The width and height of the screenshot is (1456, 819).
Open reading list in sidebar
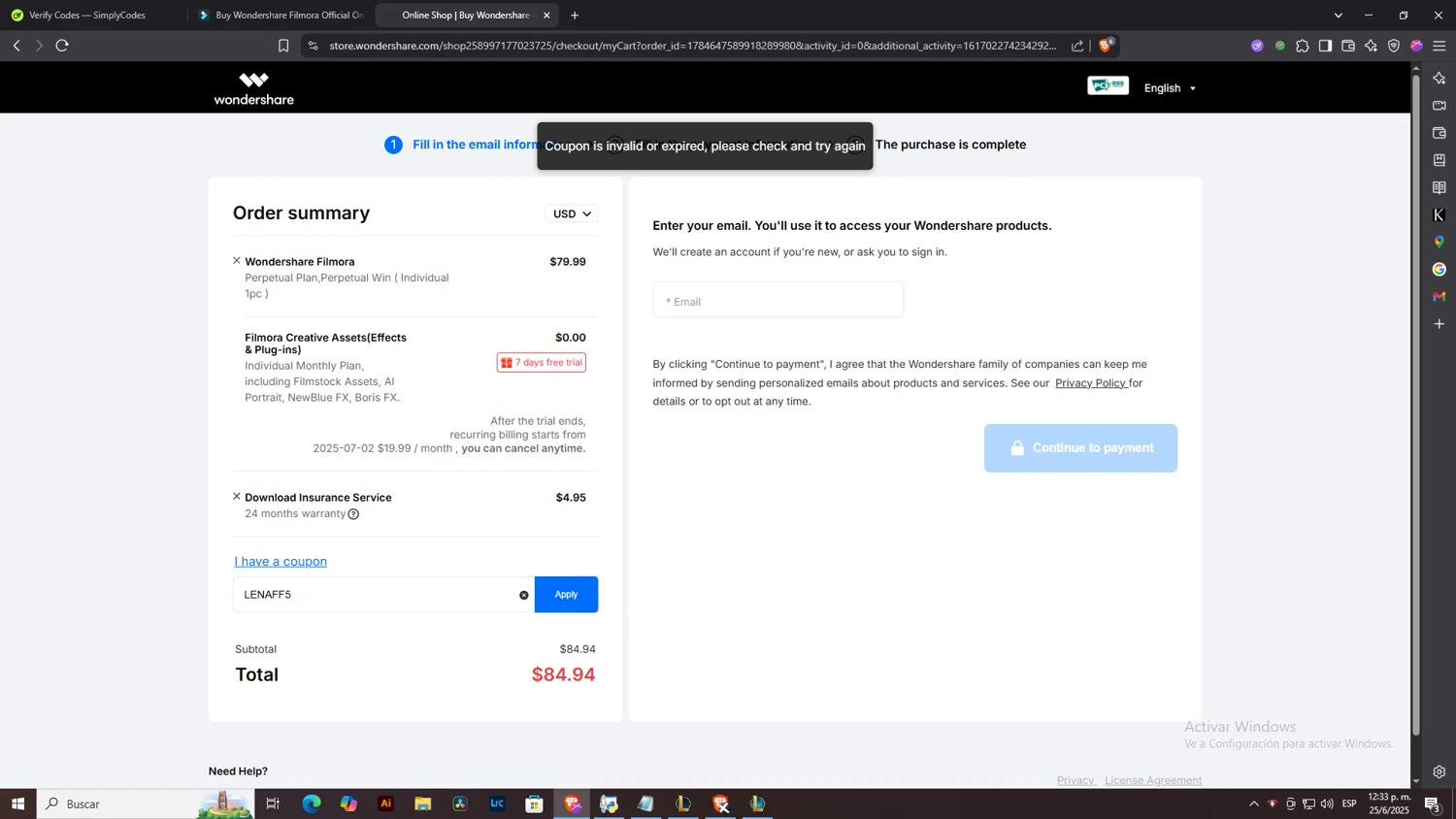[1439, 187]
